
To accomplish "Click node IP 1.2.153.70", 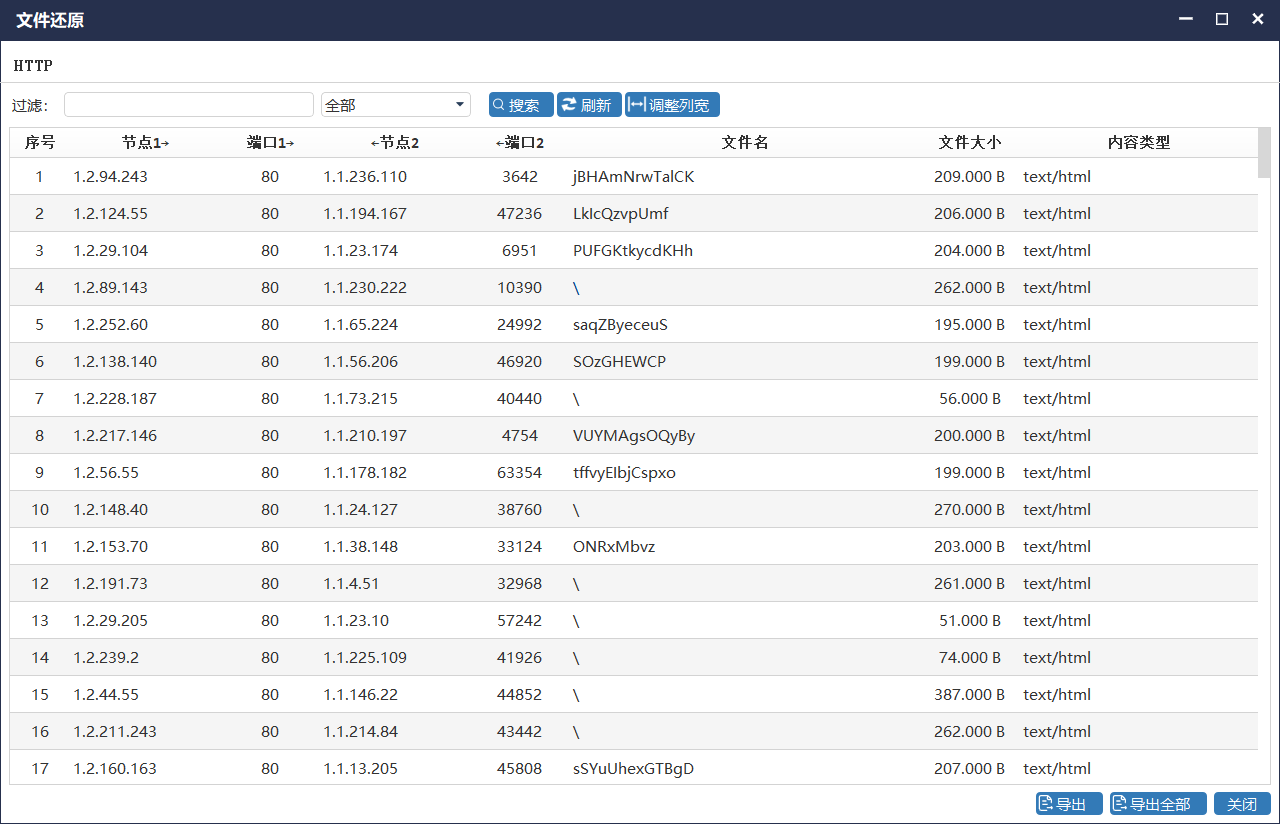I will pyautogui.click(x=110, y=547).
